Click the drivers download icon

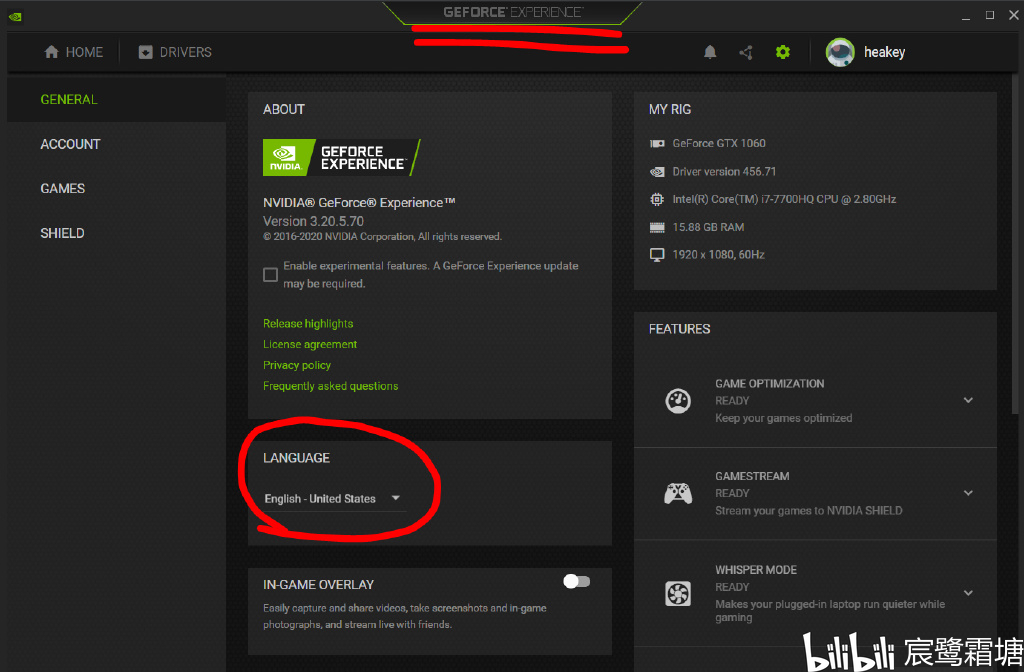(146, 52)
